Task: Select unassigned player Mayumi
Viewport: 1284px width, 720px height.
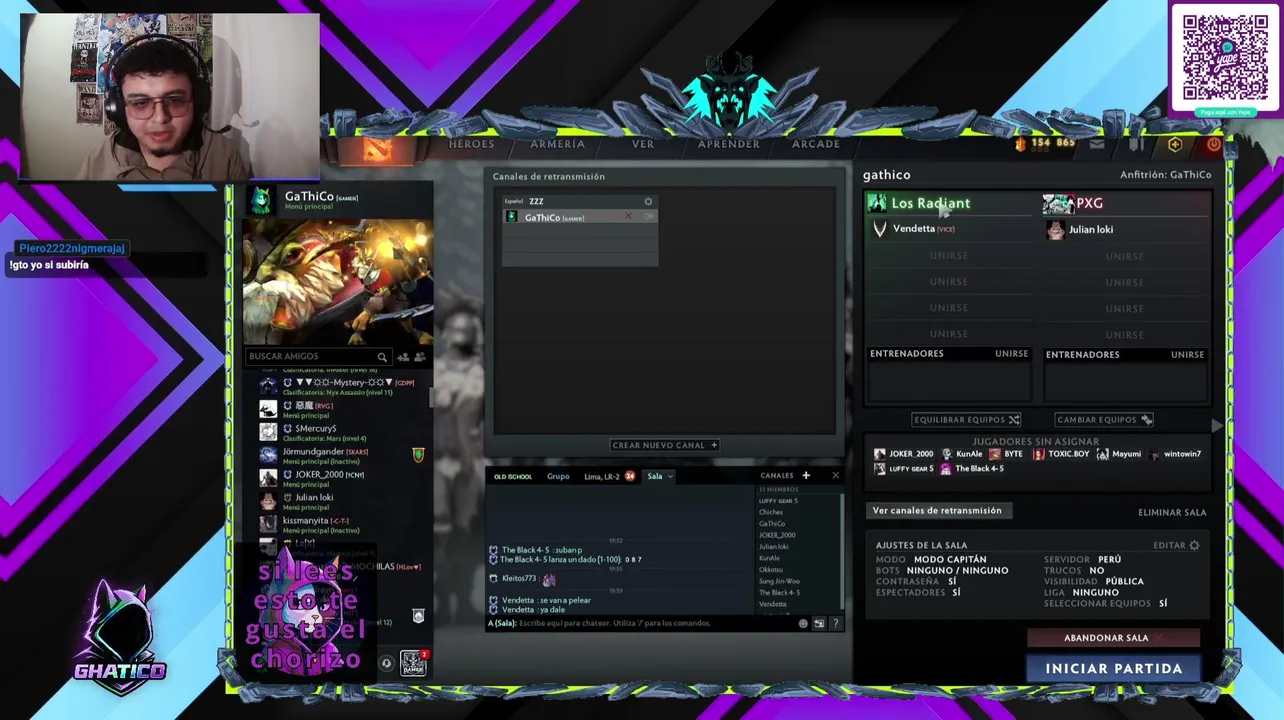Action: tap(1118, 454)
